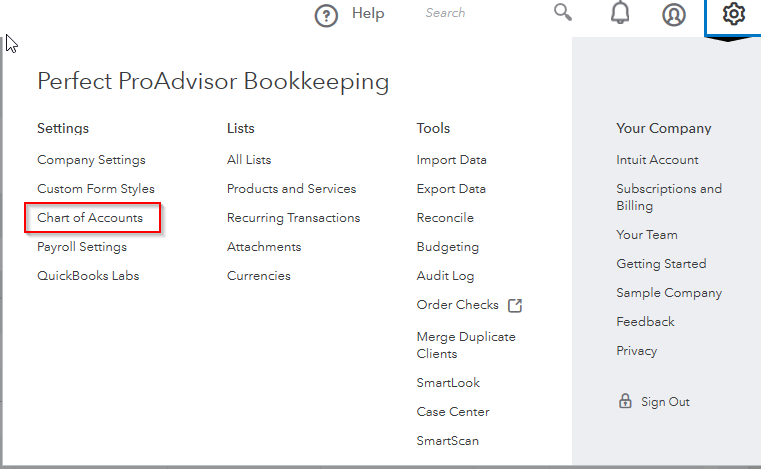The height and width of the screenshot is (469, 761).
Task: Click the Your Company heading
Action: (663, 129)
